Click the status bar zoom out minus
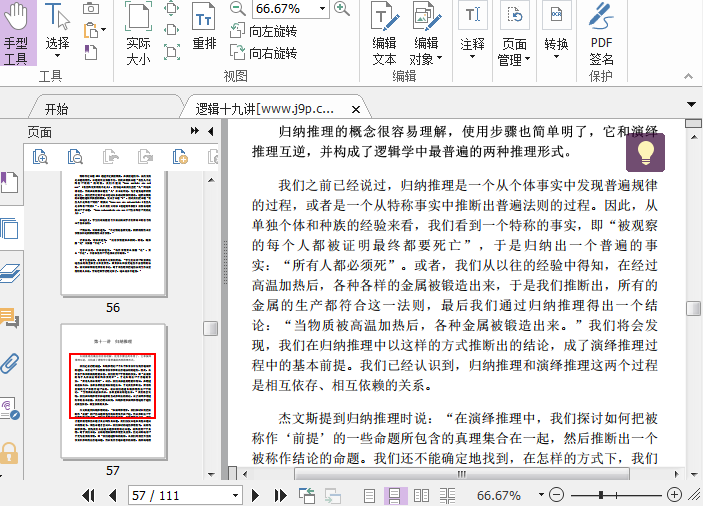703x506 pixels. point(556,495)
